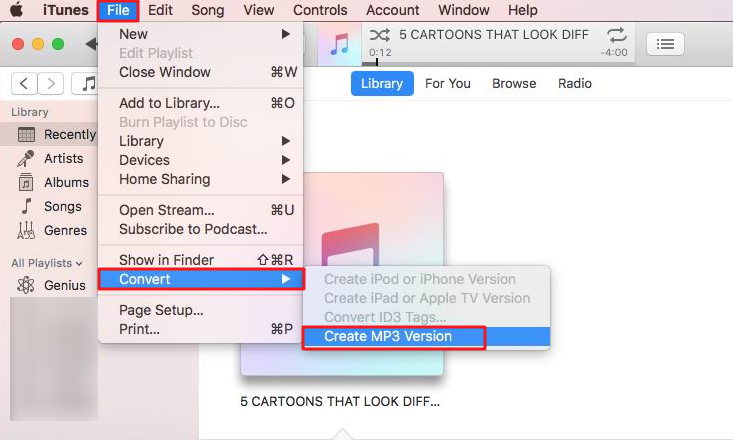Open the Up Next list button
The width and height of the screenshot is (733, 440).
[x=665, y=44]
